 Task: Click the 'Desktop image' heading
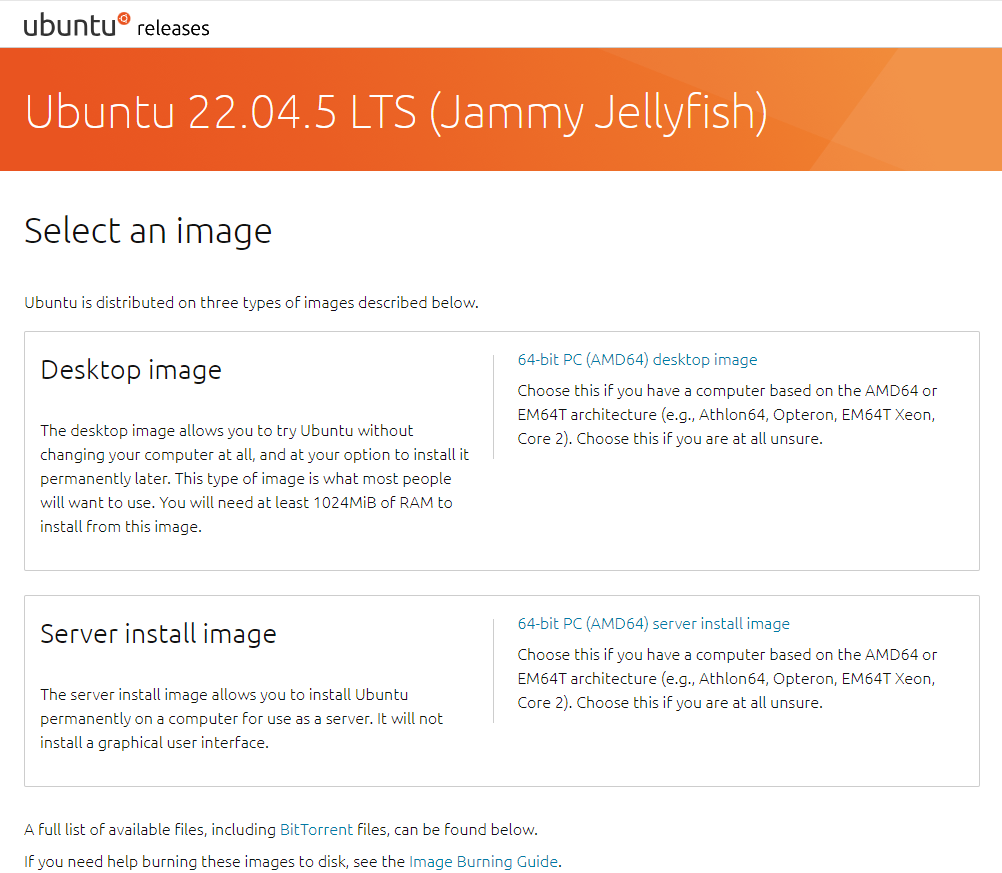[x=131, y=370]
